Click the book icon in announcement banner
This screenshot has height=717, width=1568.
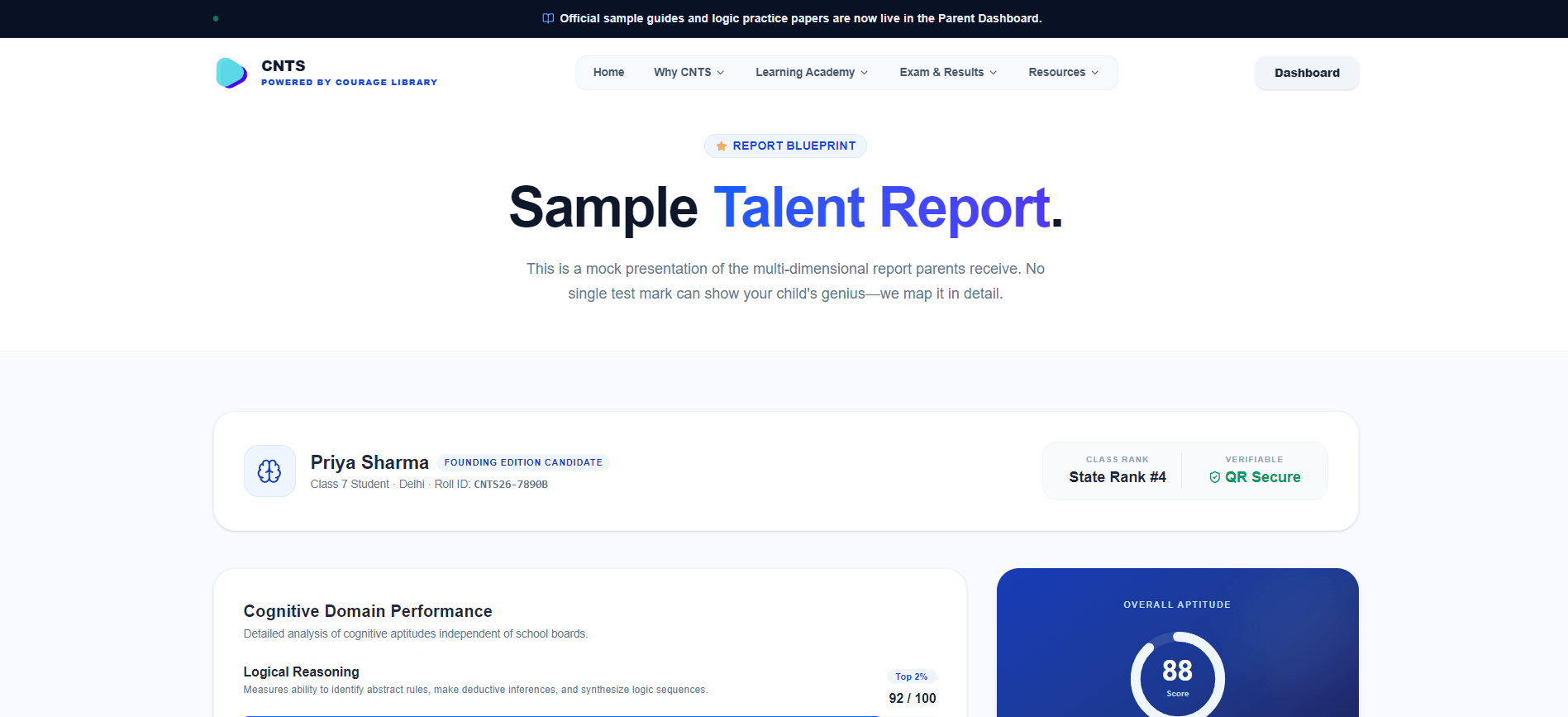point(548,18)
